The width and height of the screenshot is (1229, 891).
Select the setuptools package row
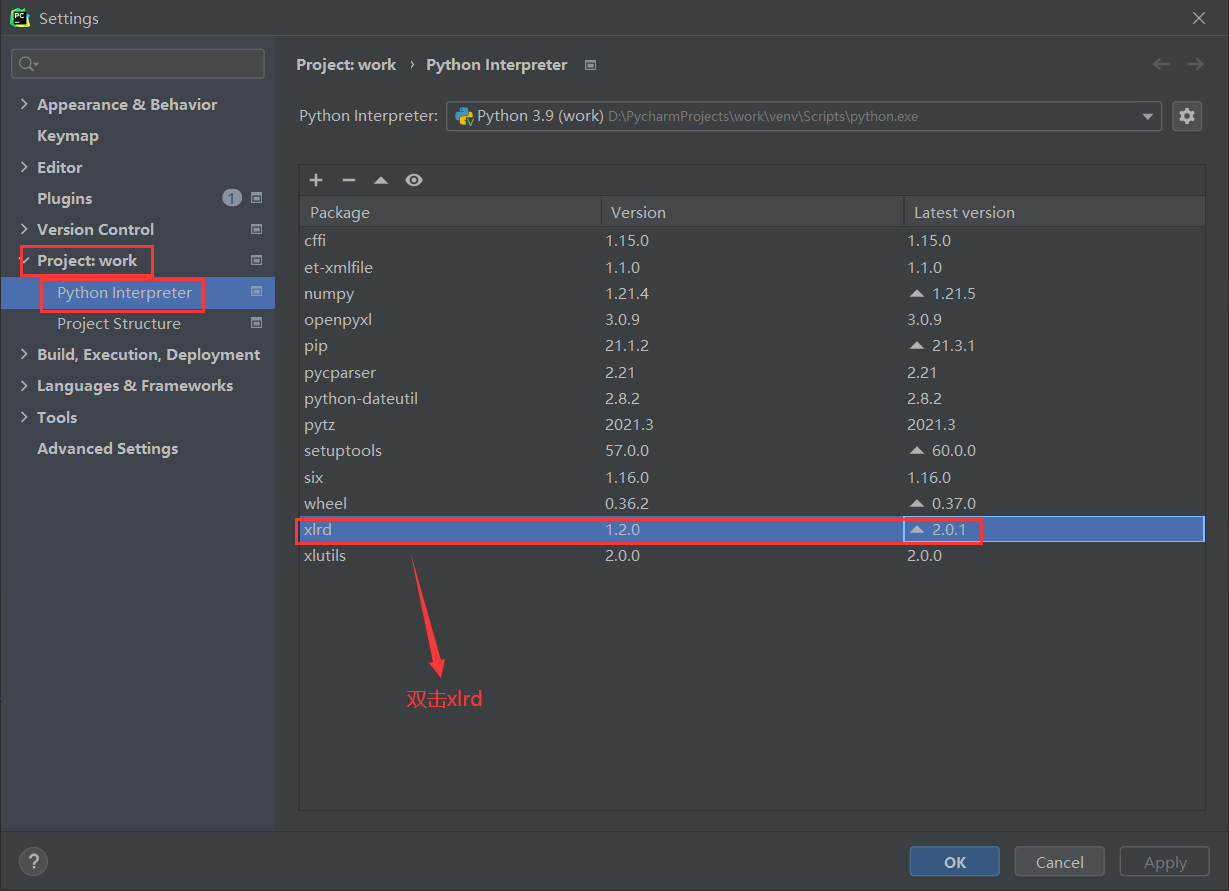[752, 451]
